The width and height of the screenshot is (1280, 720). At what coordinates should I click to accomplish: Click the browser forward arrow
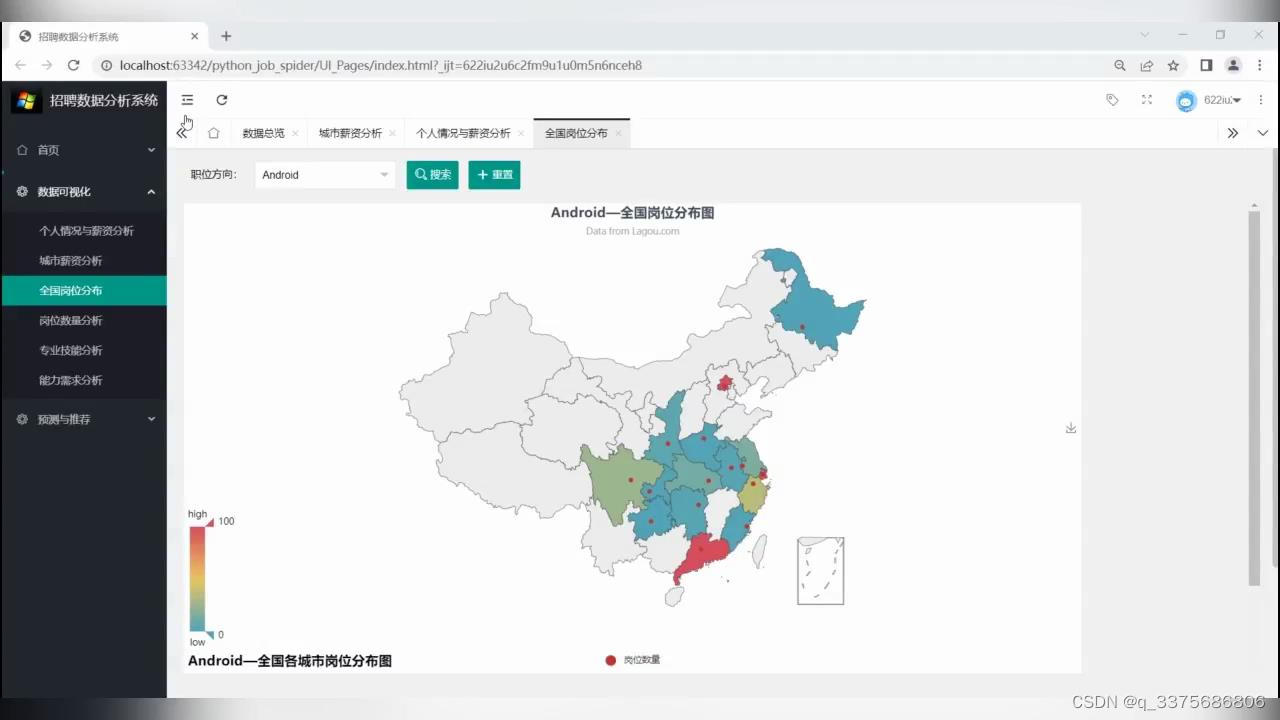tap(46, 65)
